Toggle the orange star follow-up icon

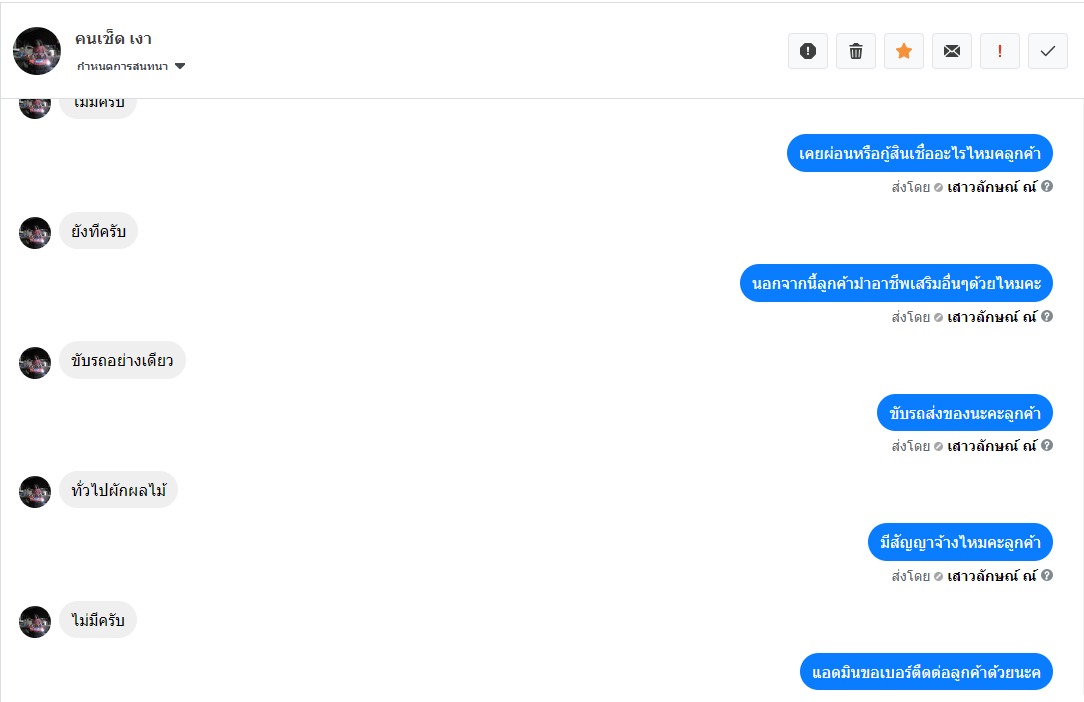tap(904, 51)
